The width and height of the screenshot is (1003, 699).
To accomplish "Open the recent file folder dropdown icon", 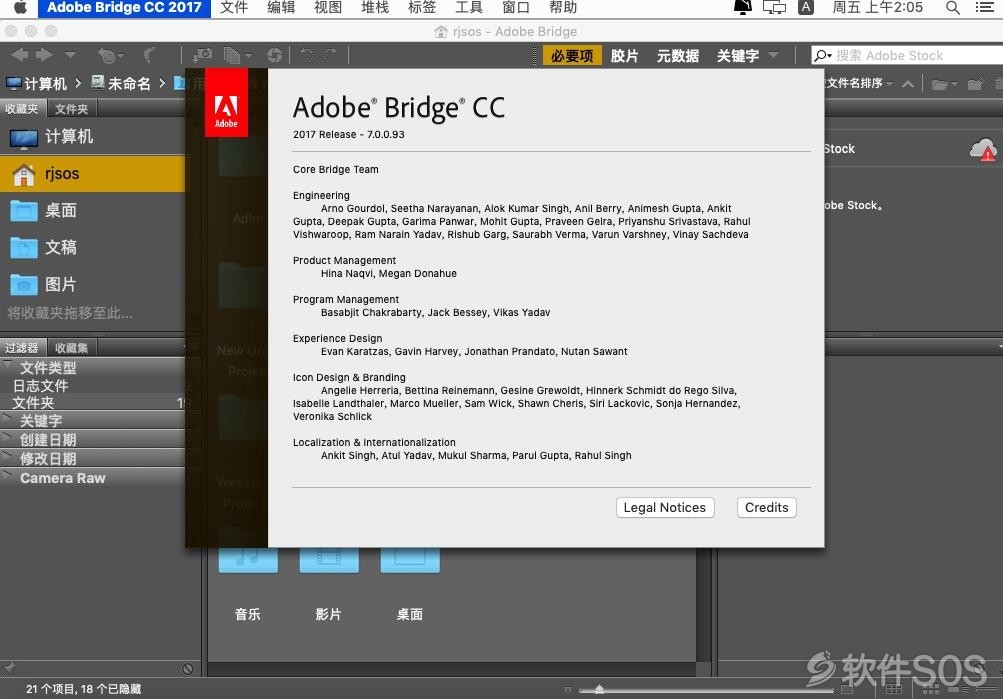I will [944, 84].
